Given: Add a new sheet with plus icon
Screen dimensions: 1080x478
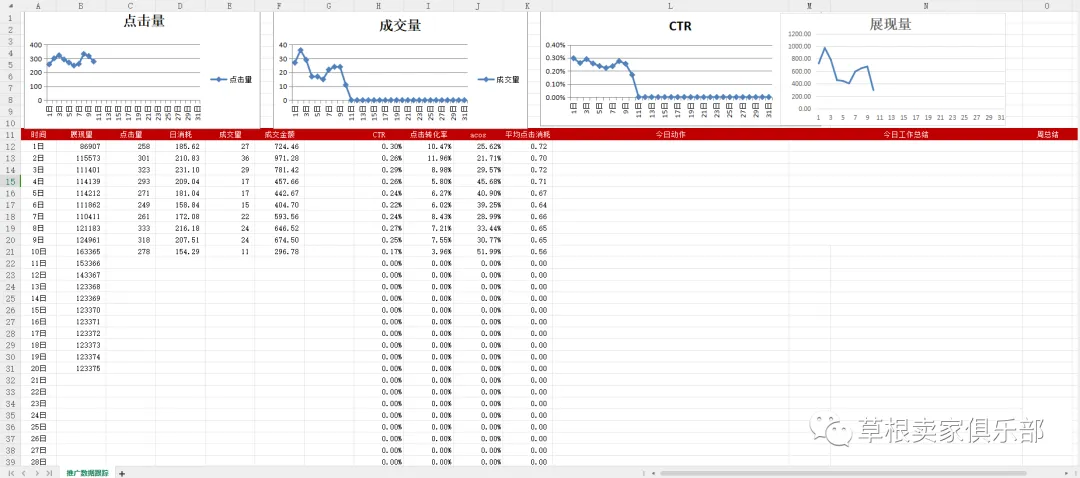Looking at the screenshot, I should [122, 473].
